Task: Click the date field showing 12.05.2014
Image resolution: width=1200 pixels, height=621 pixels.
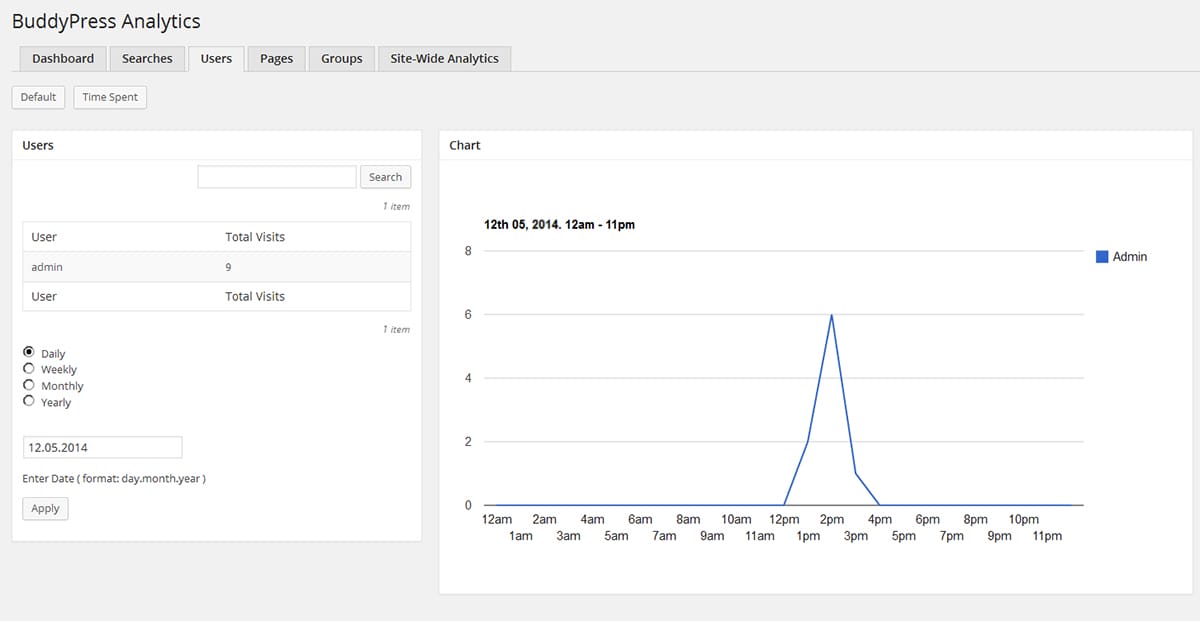Action: pos(102,447)
